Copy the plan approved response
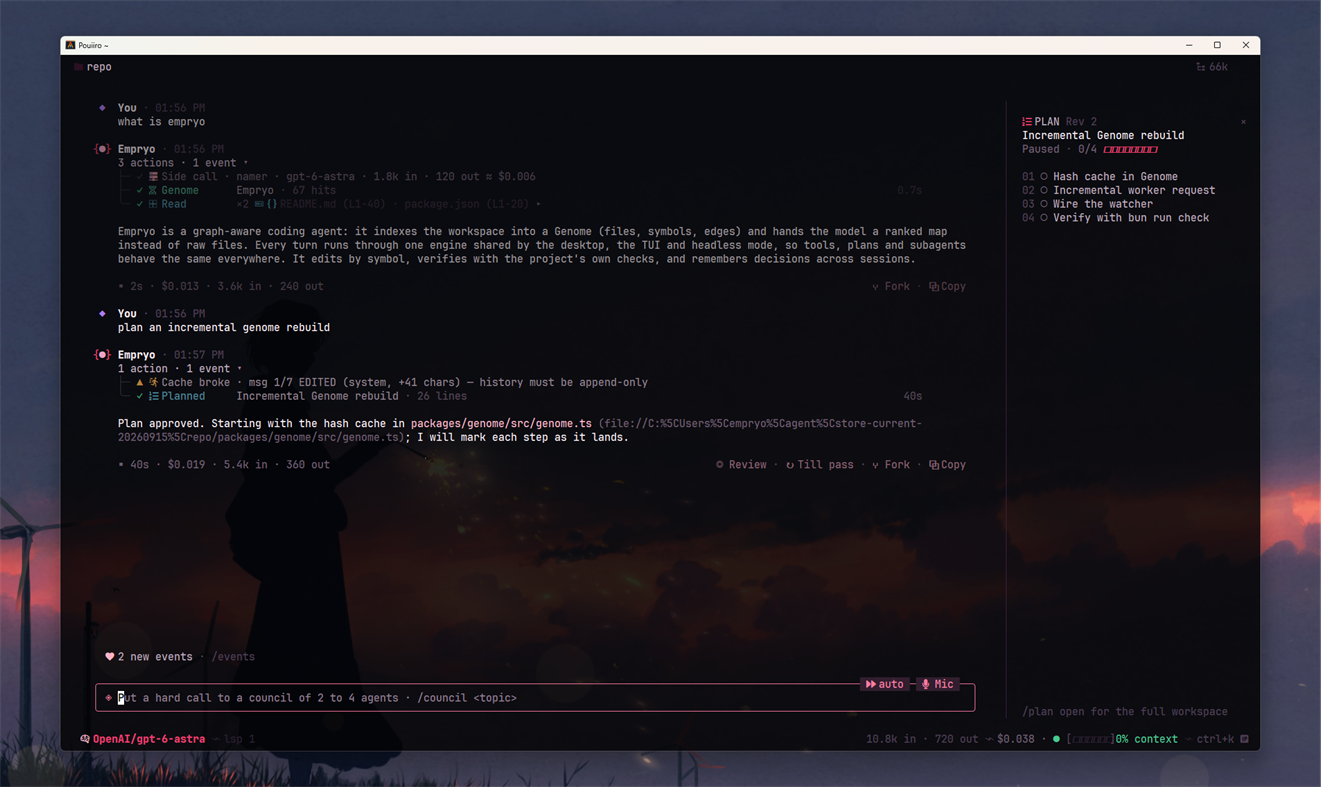 coord(947,465)
